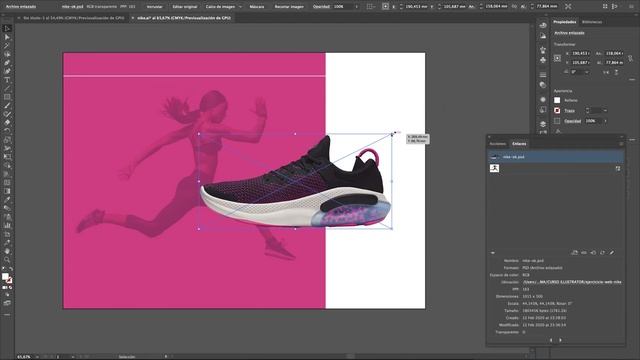Screen dimensions: 640x360
Task: Select the Artboard tool
Action: click(7, 234)
